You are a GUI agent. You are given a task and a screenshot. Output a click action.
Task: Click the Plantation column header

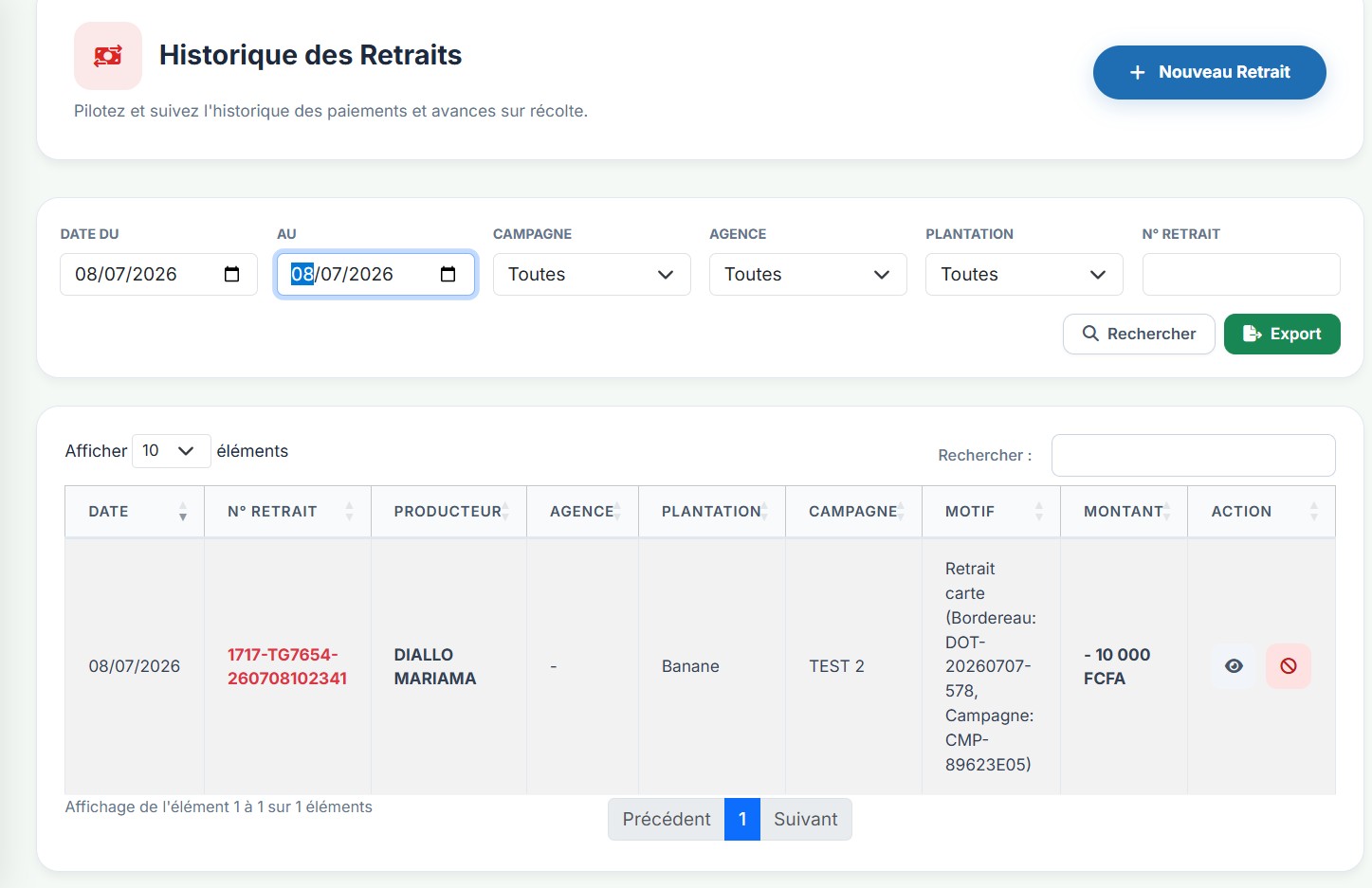(711, 512)
